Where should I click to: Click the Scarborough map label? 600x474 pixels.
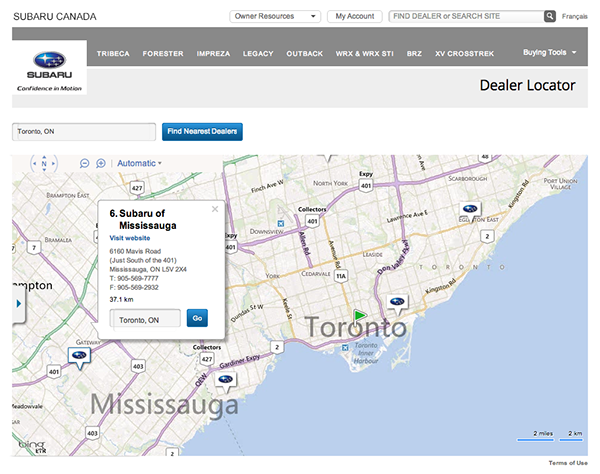click(468, 179)
